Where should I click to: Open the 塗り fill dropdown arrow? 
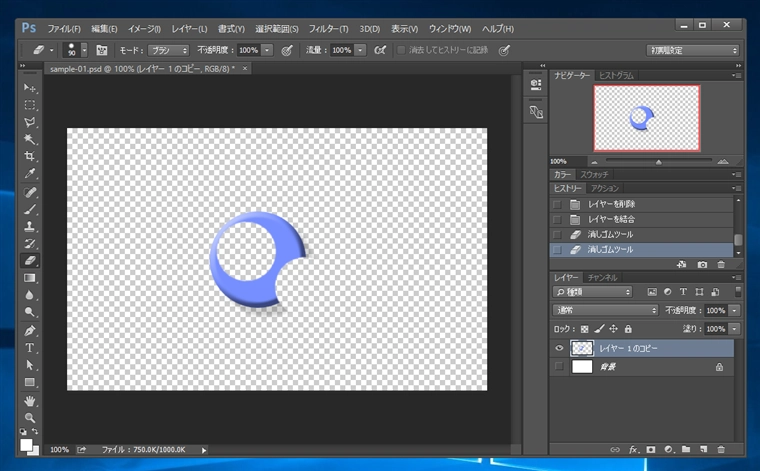click(x=735, y=329)
